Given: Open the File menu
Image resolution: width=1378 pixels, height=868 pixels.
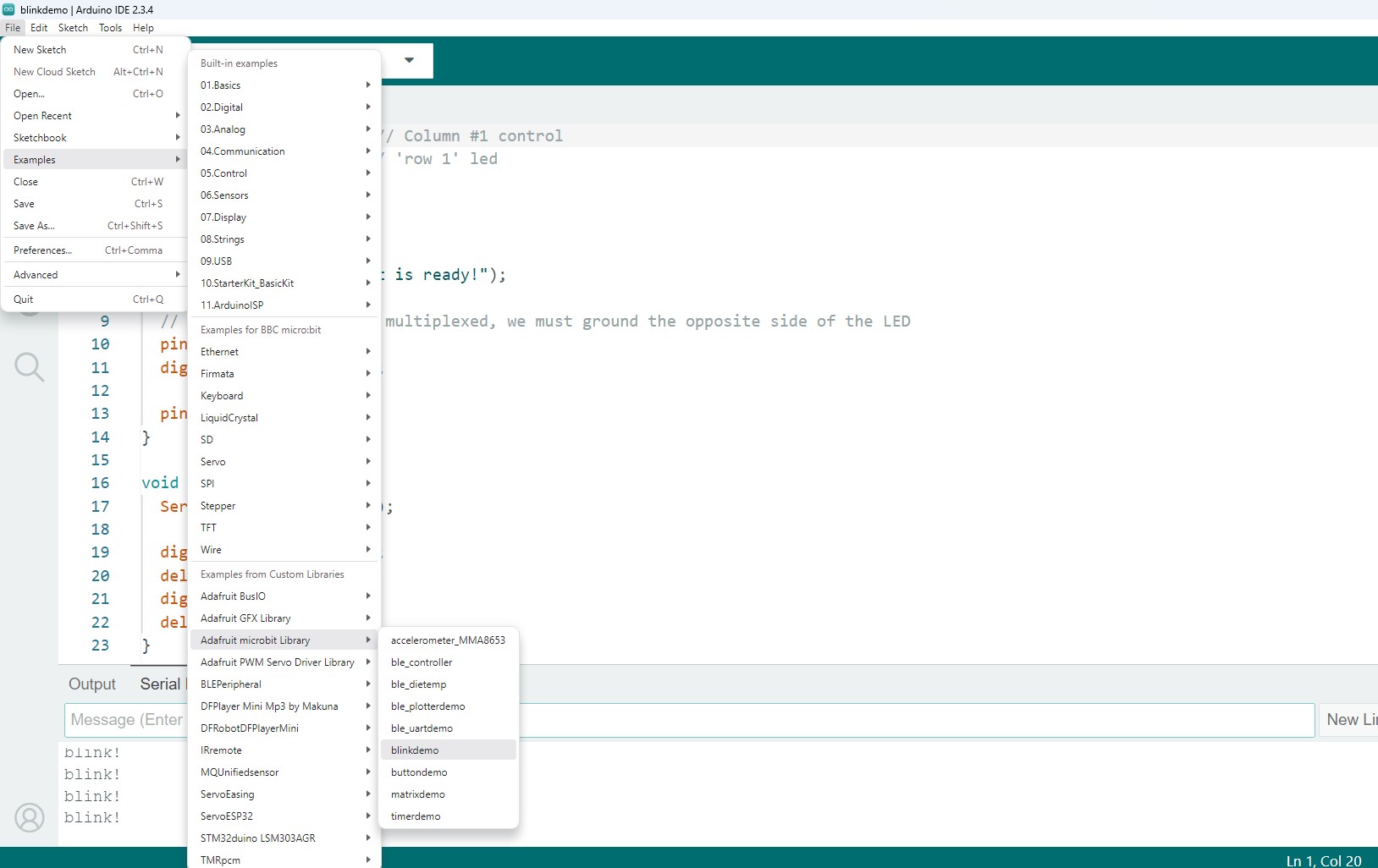Looking at the screenshot, I should [x=13, y=28].
